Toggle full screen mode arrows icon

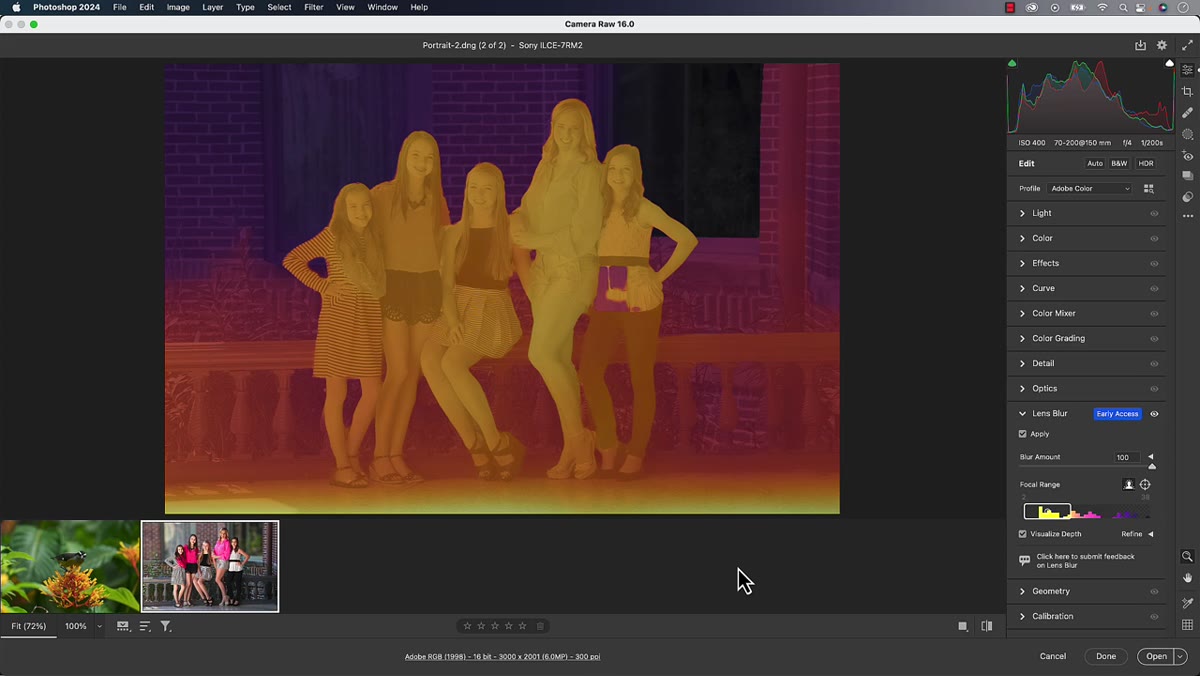point(1187,45)
